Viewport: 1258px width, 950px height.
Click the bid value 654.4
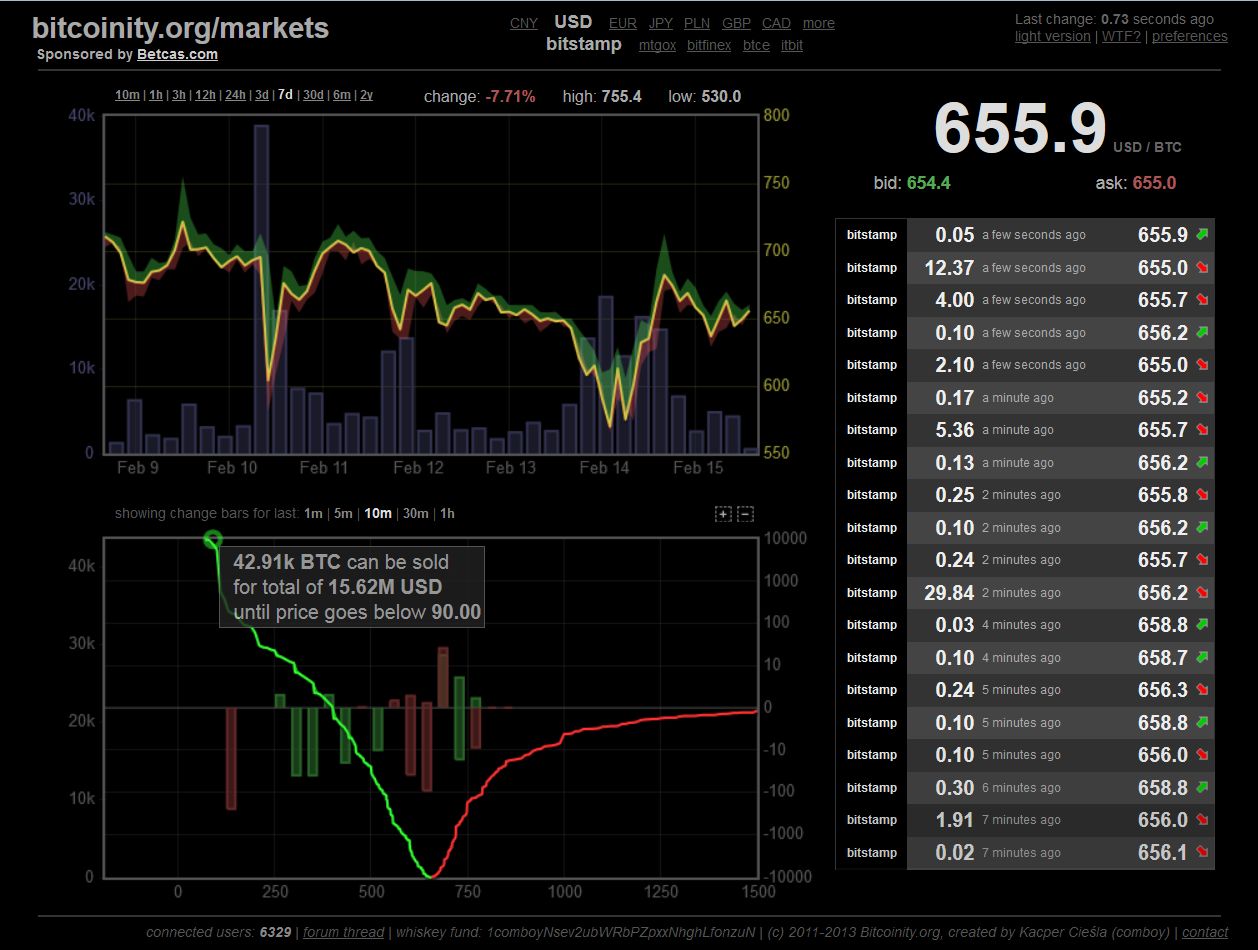928,183
